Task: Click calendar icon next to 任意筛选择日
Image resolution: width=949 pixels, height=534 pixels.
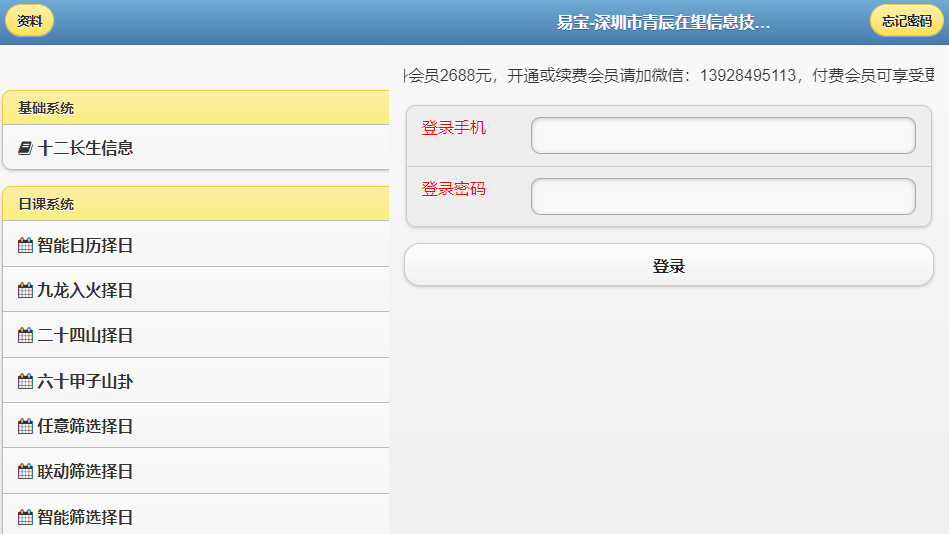Action: [x=25, y=427]
